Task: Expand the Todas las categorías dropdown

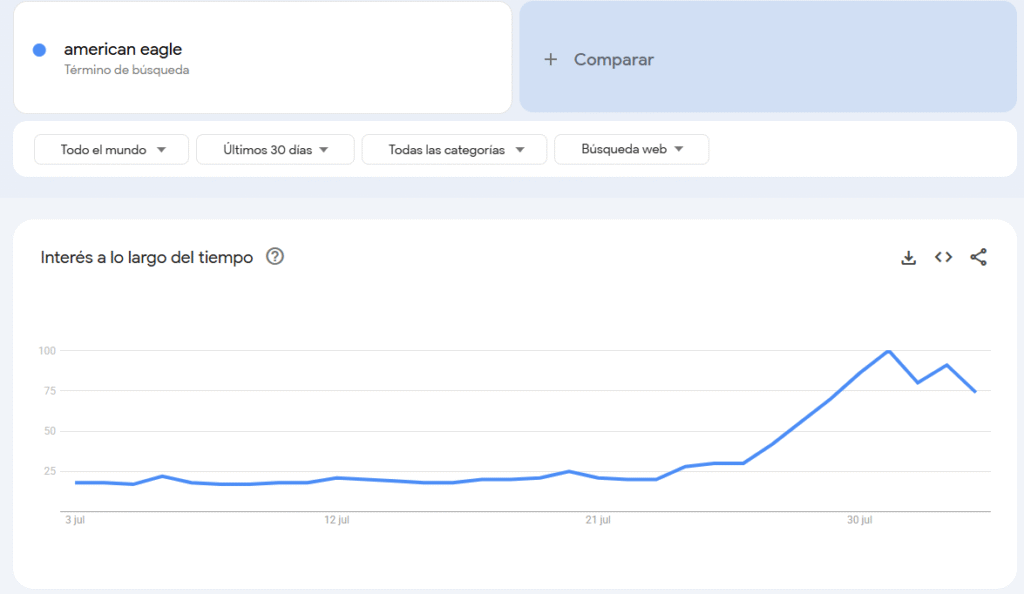Action: 454,149
